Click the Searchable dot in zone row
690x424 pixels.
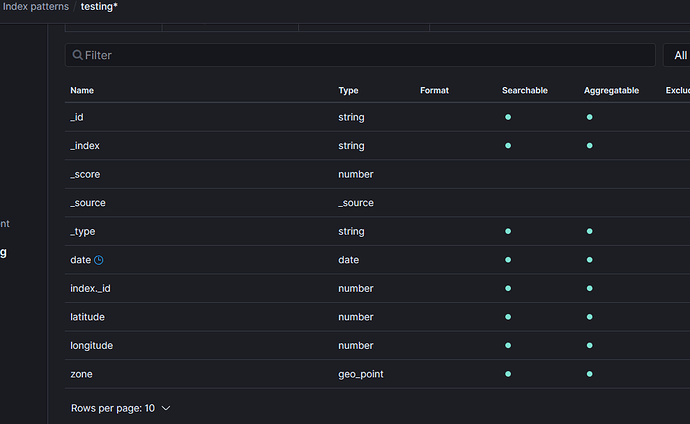coord(508,374)
